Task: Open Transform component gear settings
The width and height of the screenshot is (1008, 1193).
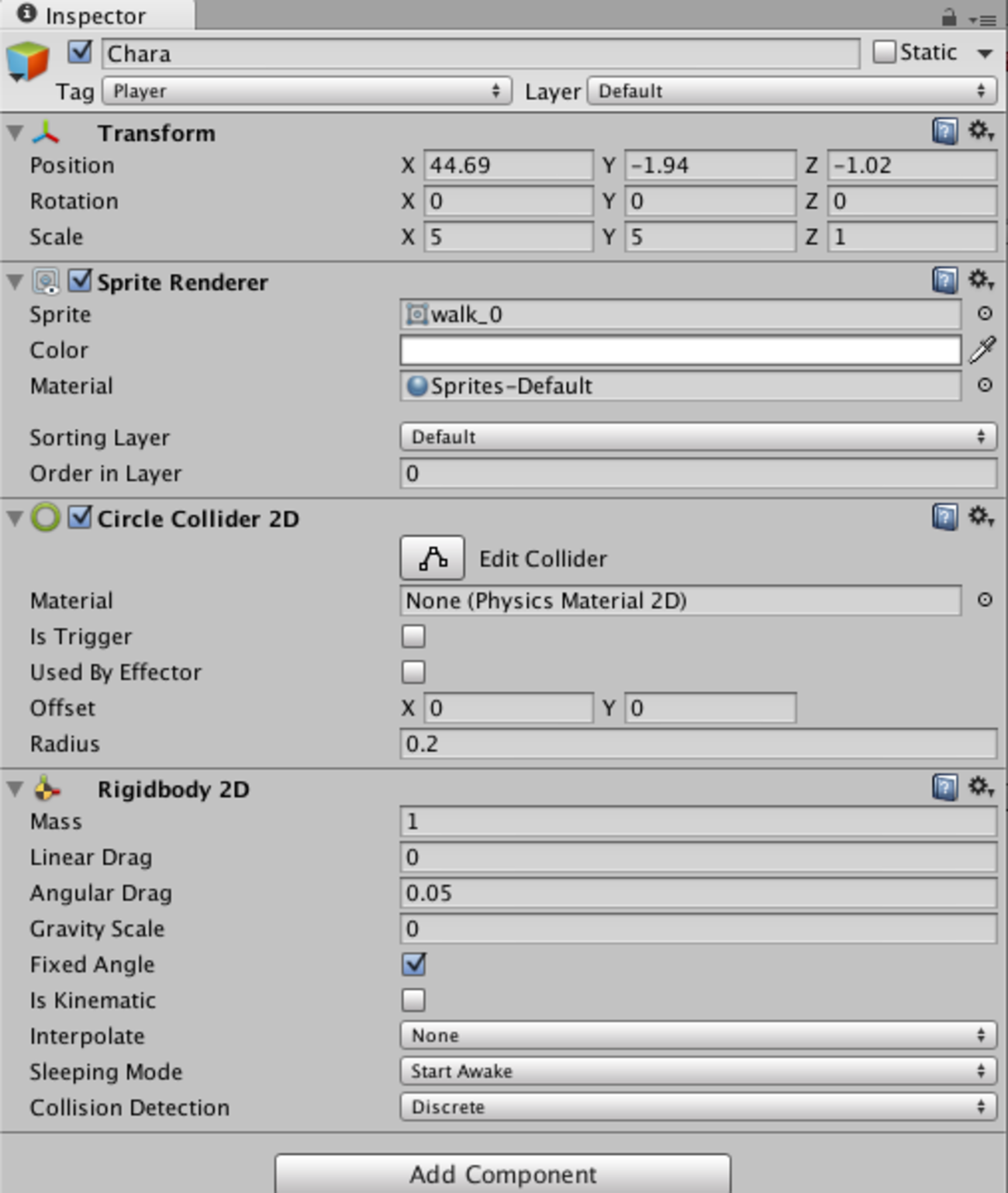Action: (981, 130)
